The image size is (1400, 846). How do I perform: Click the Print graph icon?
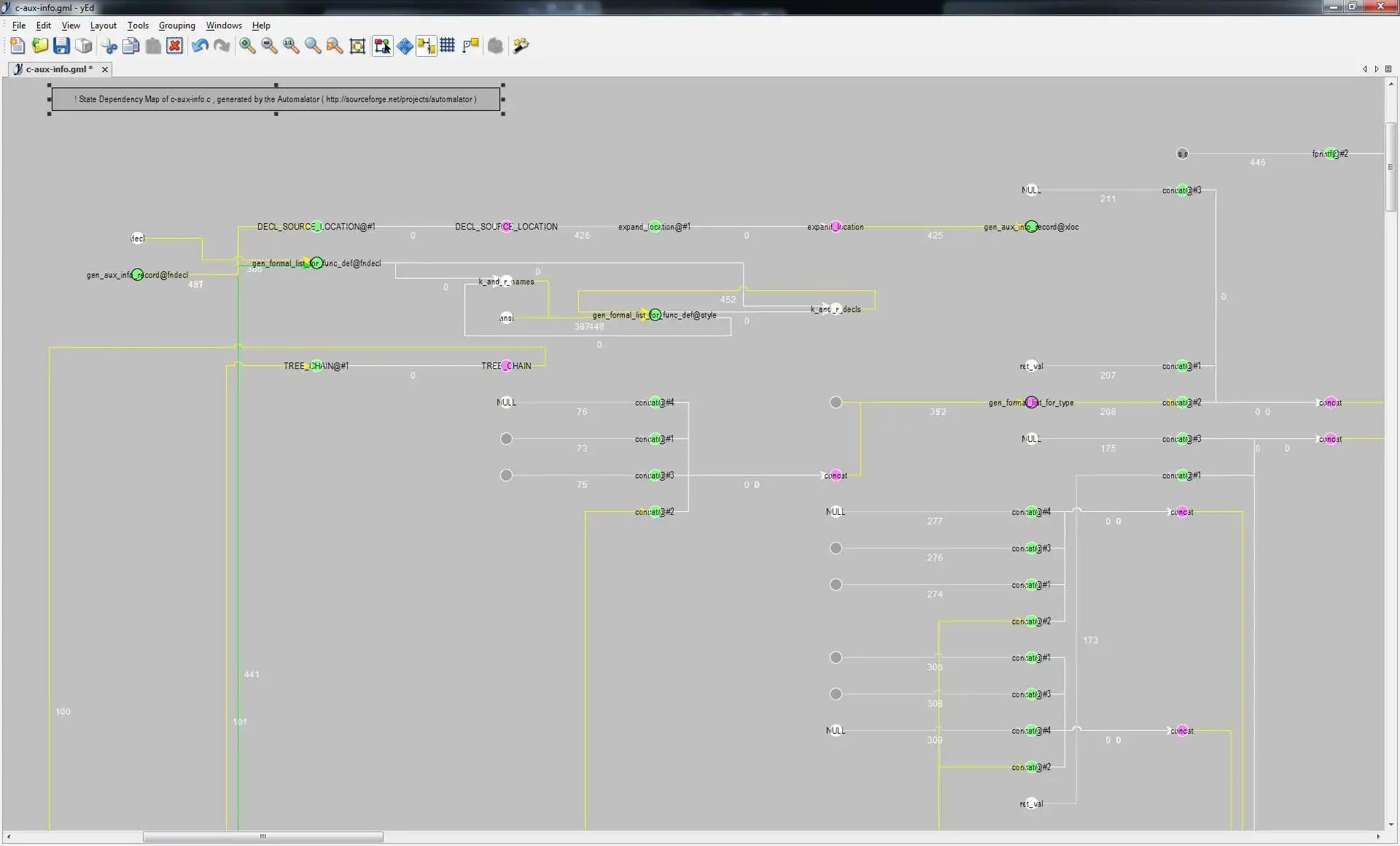point(85,45)
